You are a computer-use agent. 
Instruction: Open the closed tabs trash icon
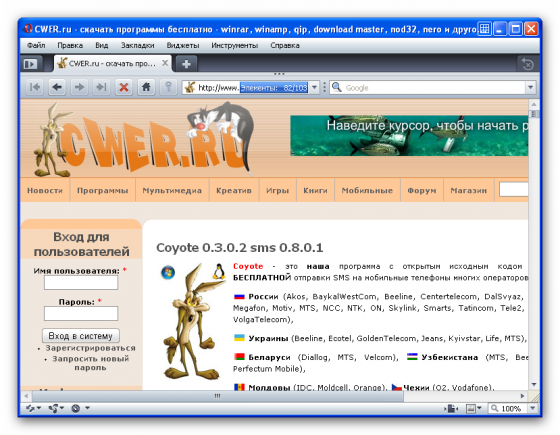click(x=528, y=64)
